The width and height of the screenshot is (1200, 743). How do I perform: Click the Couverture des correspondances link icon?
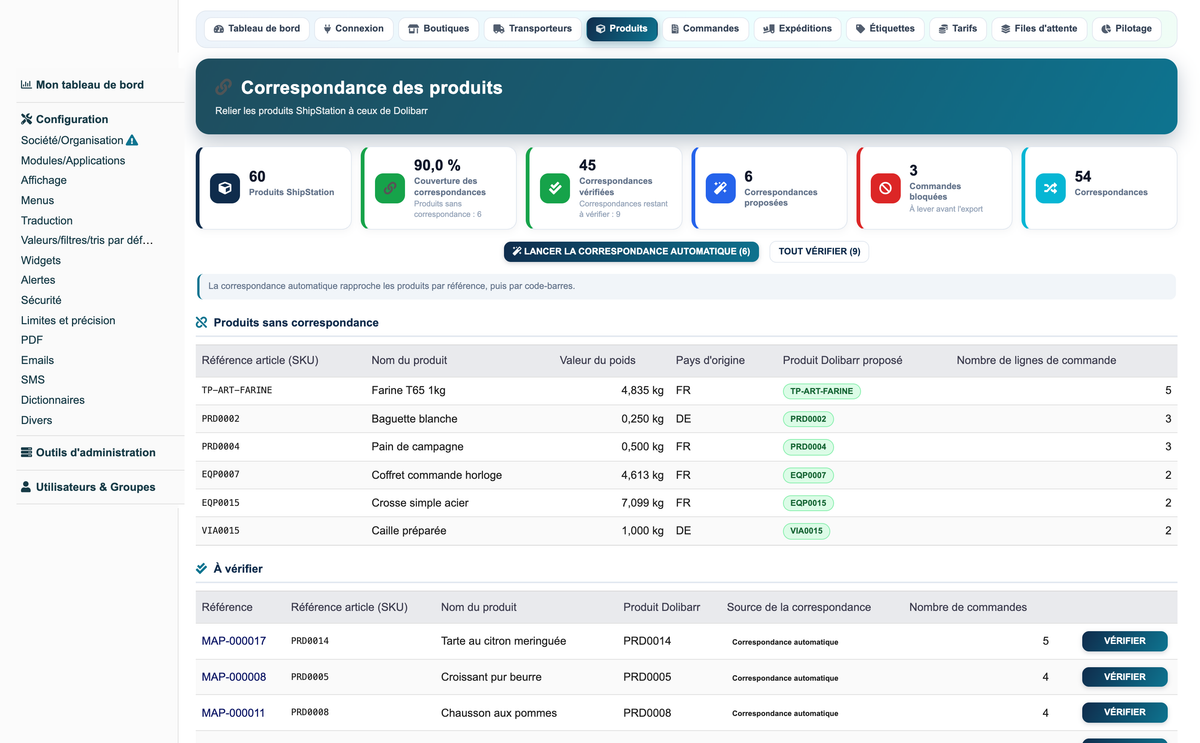coord(390,188)
